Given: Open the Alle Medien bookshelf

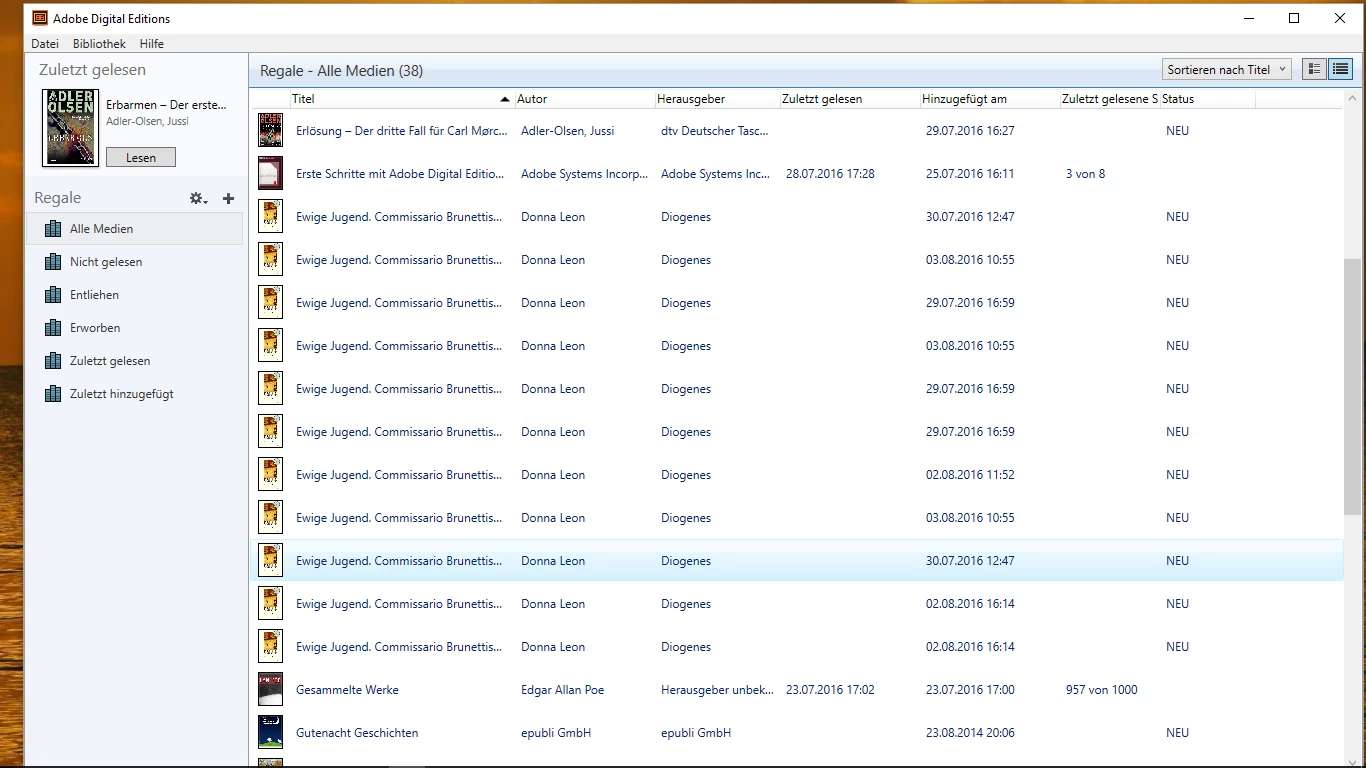Looking at the screenshot, I should click(134, 229).
